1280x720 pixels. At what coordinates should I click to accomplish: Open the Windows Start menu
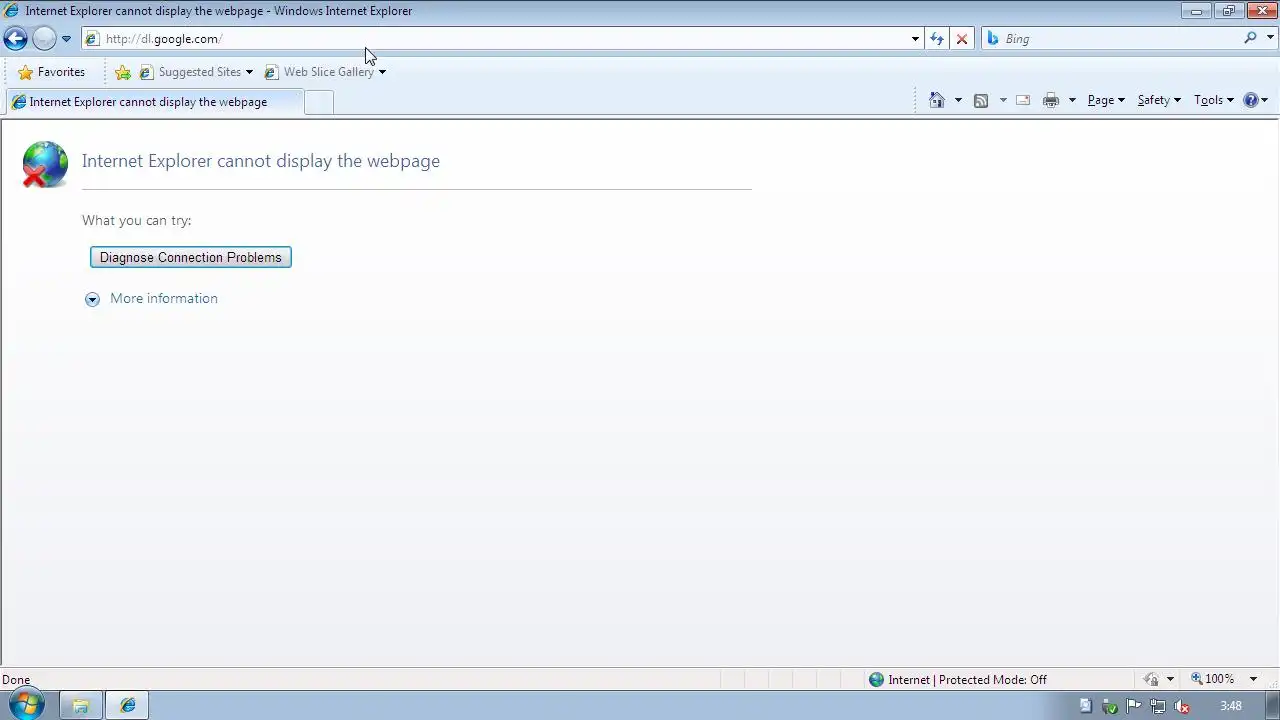coord(26,705)
